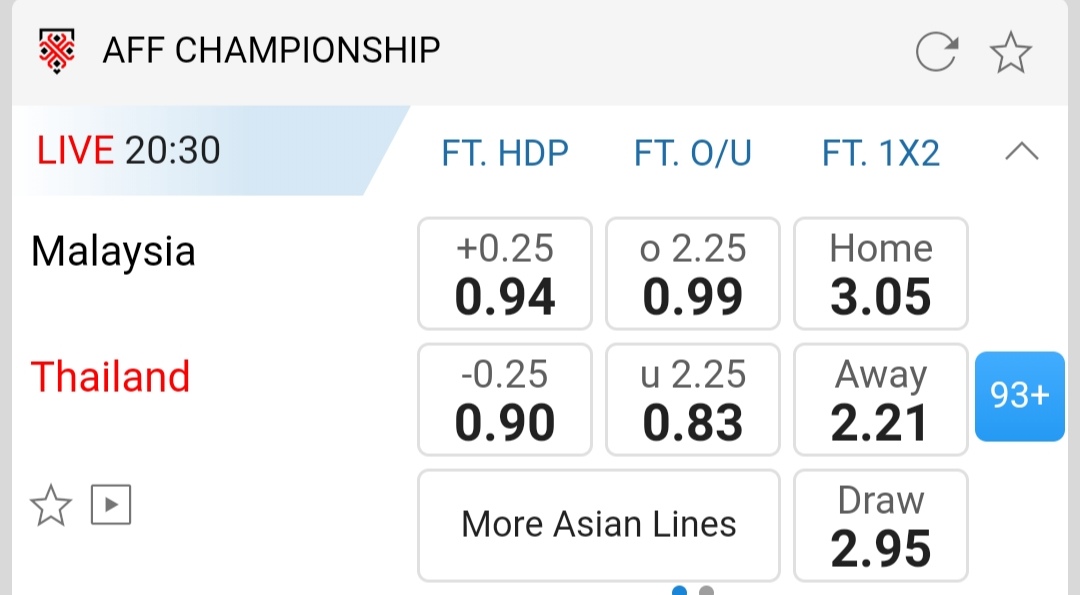Pick under 2.25 goals at 0.83

[692, 399]
